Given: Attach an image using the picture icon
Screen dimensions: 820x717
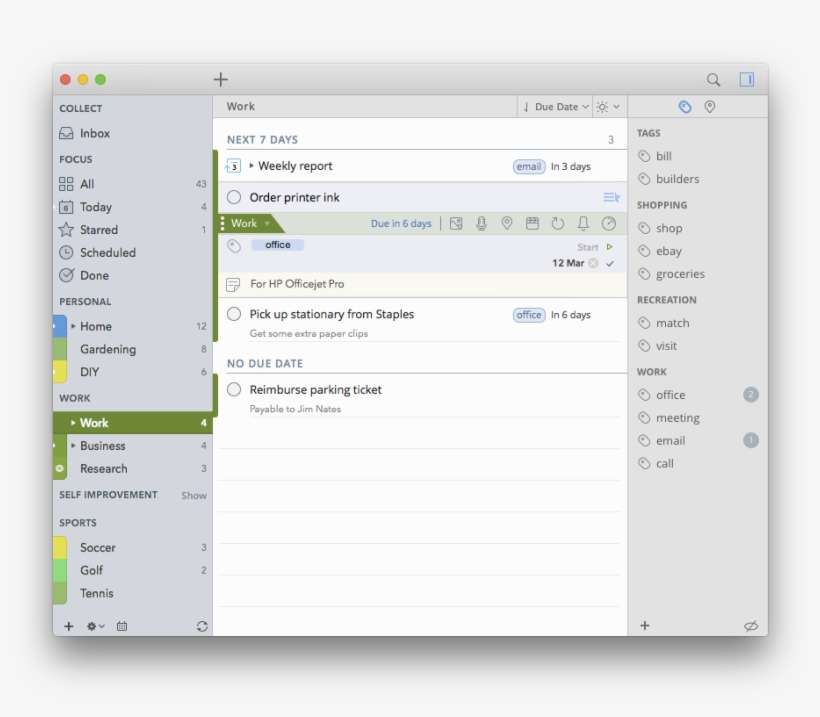Looking at the screenshot, I should (456, 224).
